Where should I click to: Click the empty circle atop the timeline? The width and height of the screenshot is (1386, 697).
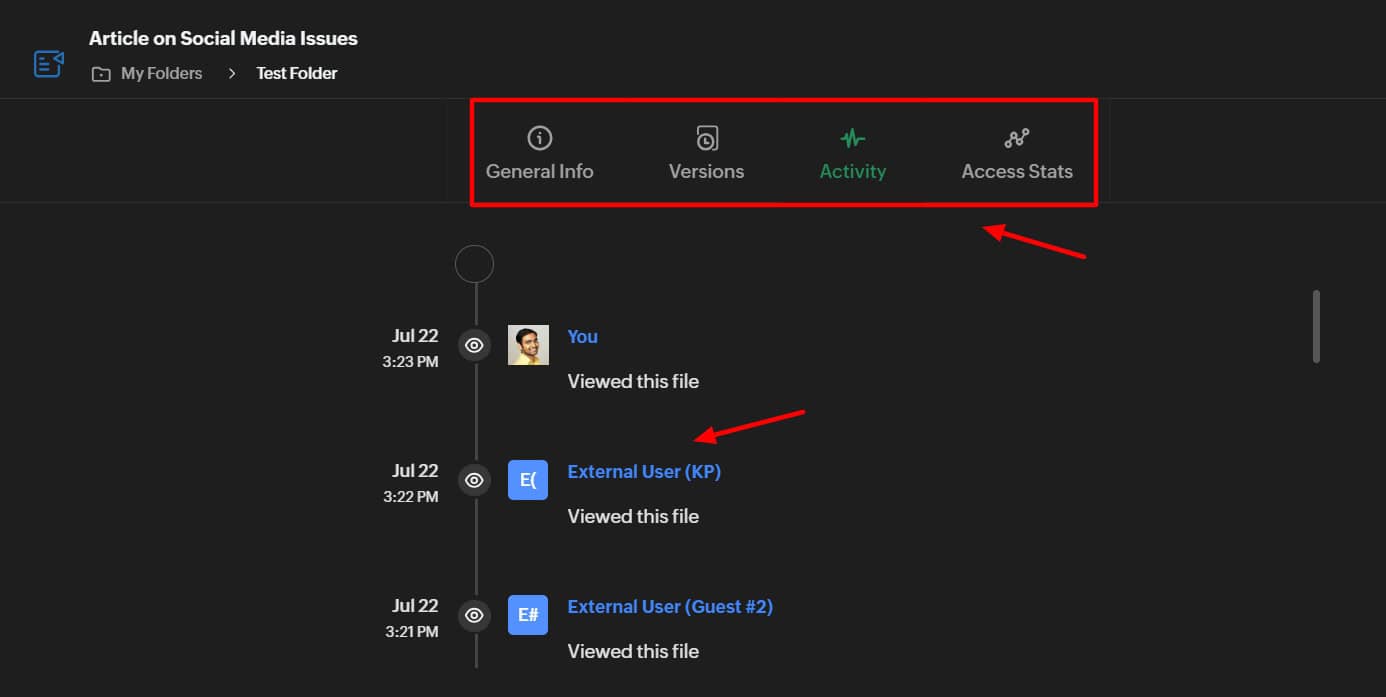(x=474, y=264)
